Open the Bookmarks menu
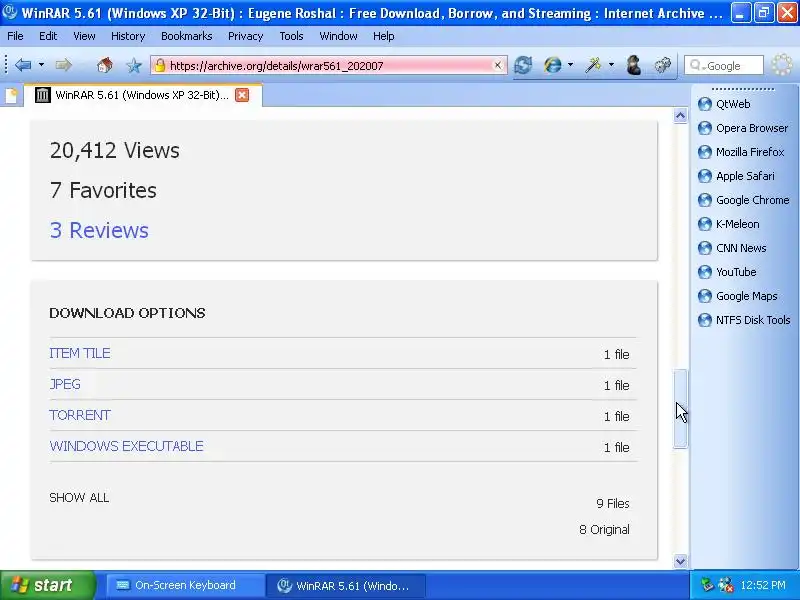This screenshot has height=600, width=800. (187, 36)
